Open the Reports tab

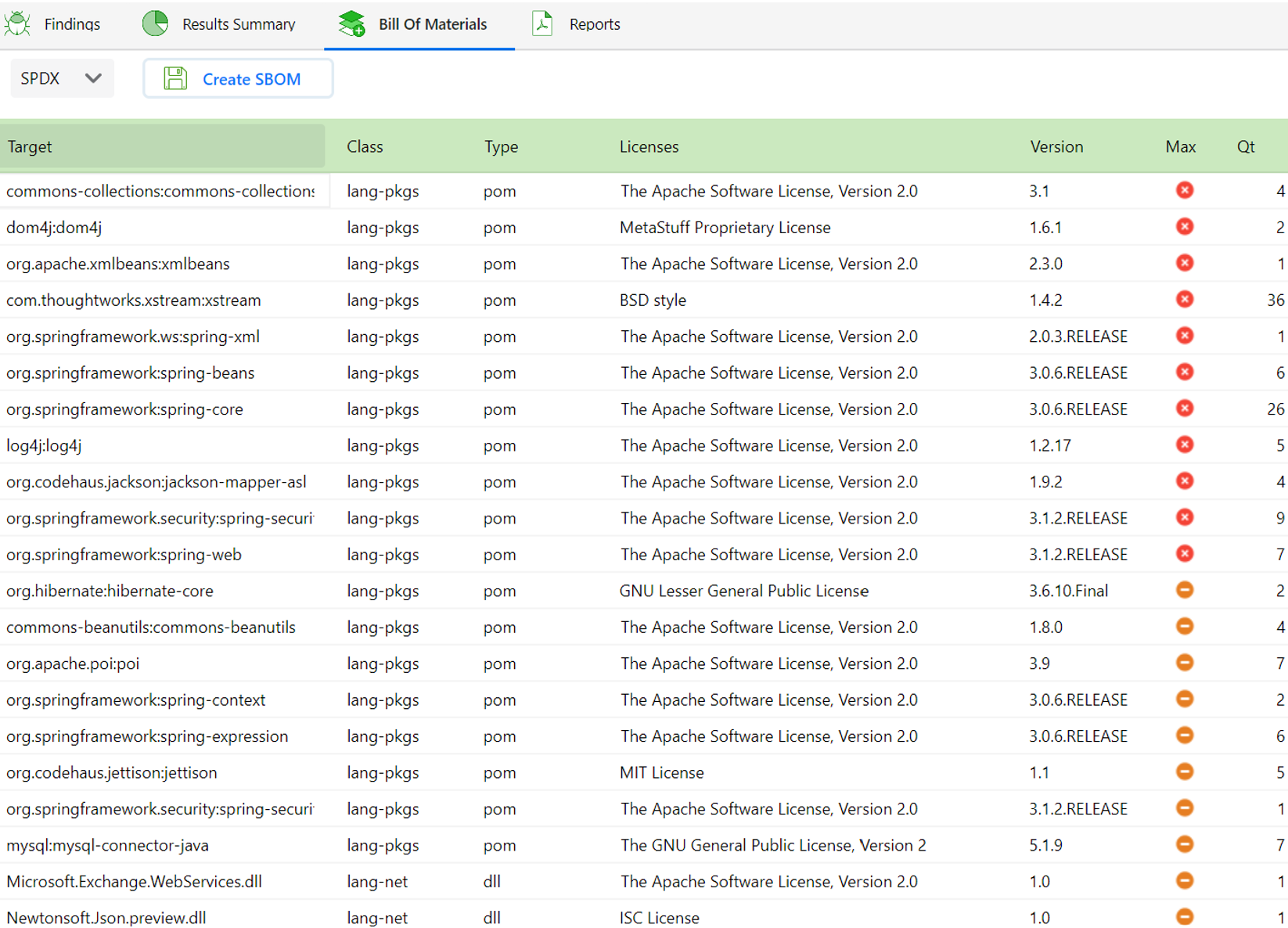pyautogui.click(x=594, y=24)
